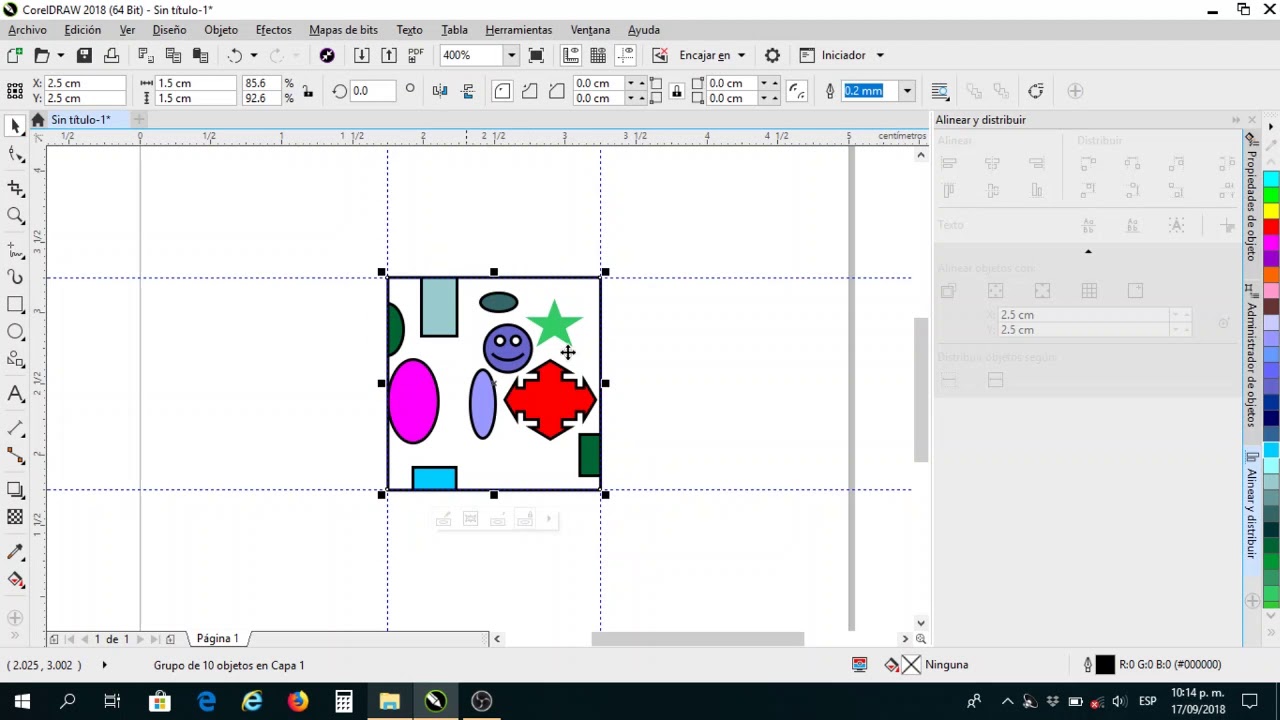Toggle show guidelines button
This screenshot has width=1280, height=720.
click(625, 55)
